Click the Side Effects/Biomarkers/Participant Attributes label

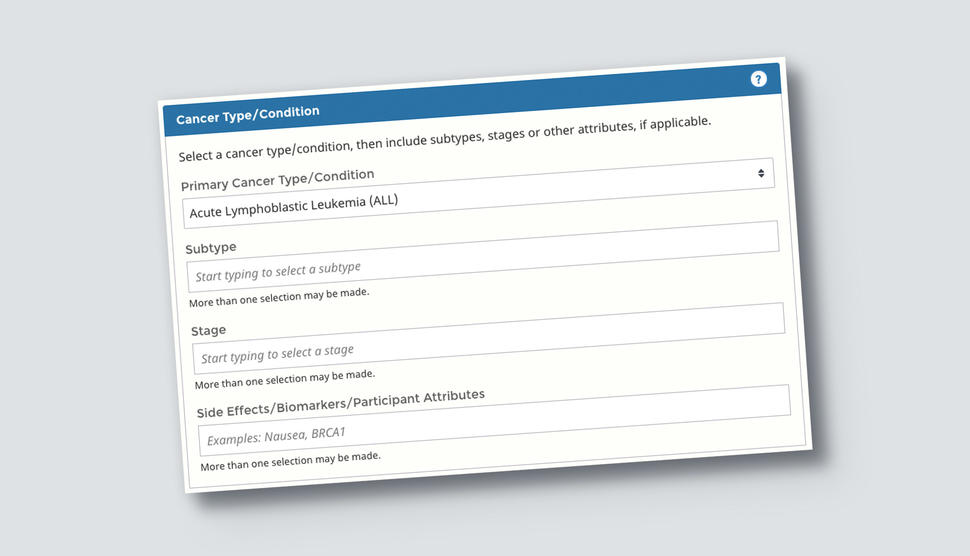tap(341, 403)
